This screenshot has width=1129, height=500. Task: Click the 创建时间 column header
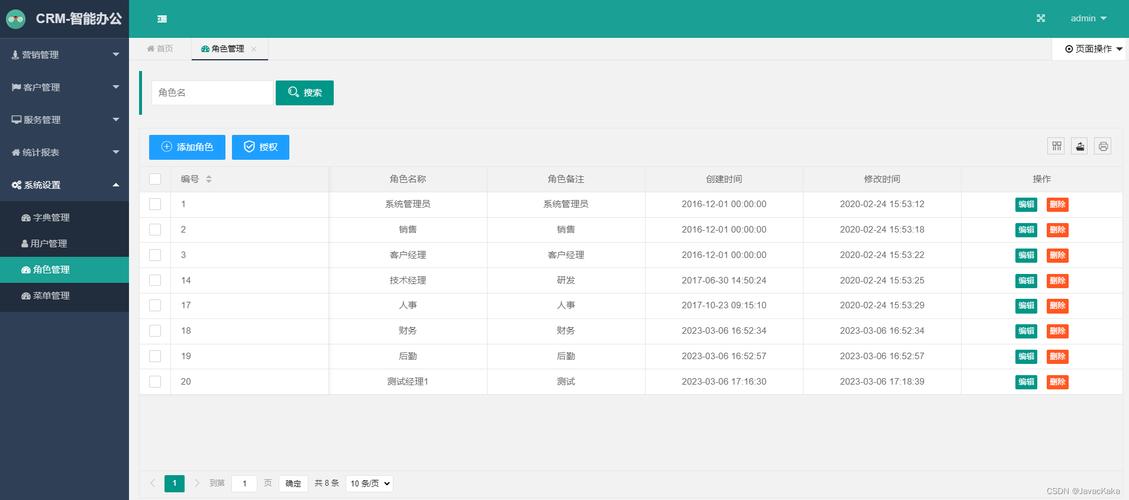pyautogui.click(x=724, y=179)
